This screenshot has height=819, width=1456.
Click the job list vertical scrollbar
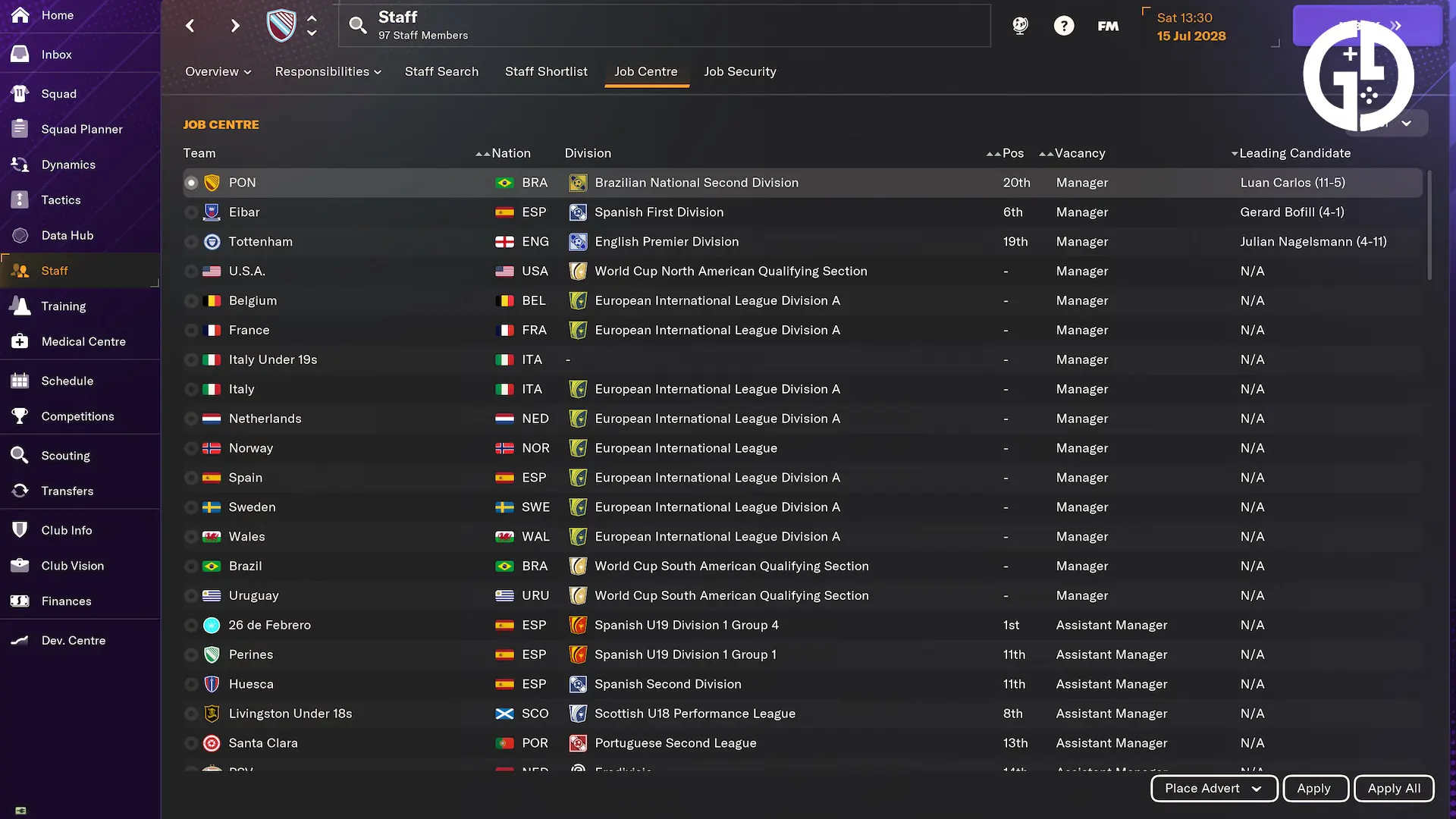pyautogui.click(x=1429, y=226)
